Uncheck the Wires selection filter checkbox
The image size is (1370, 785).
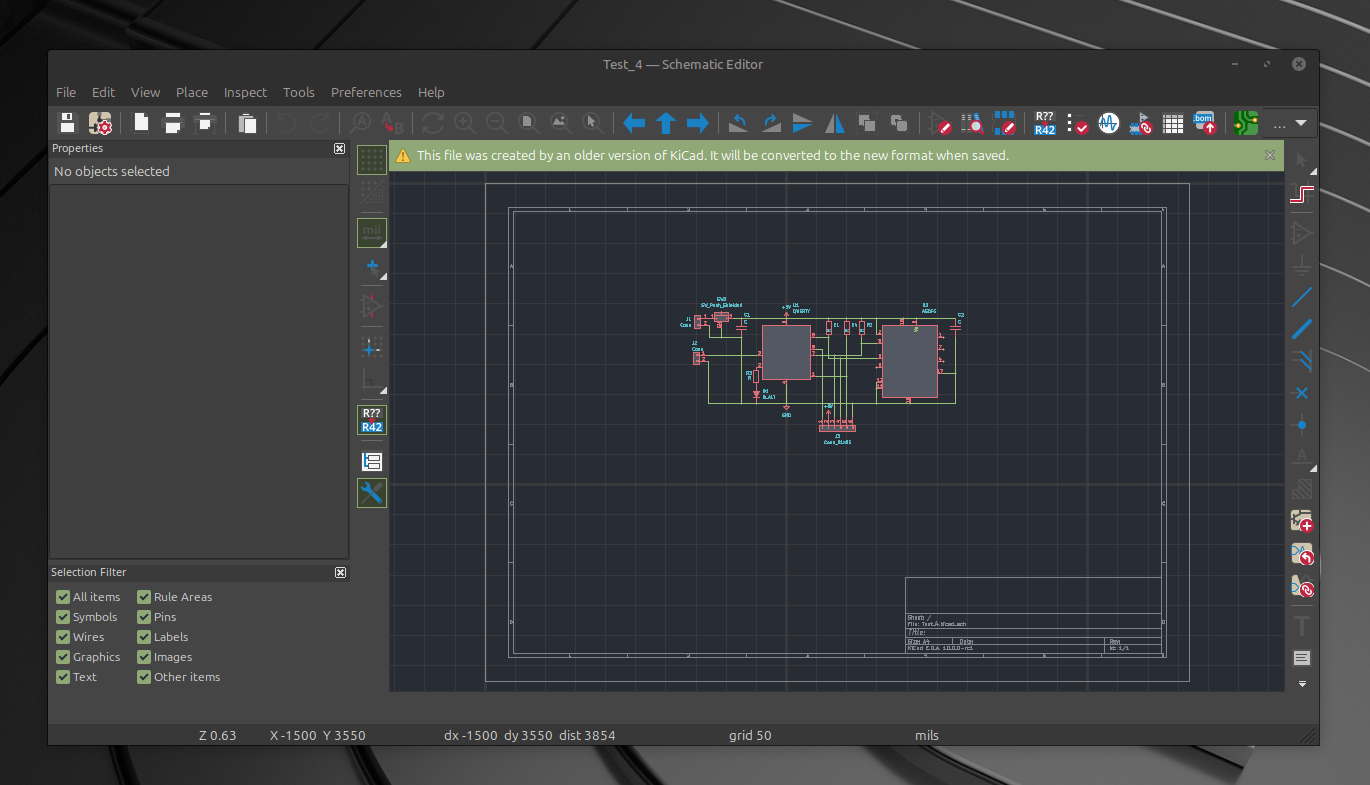(63, 637)
